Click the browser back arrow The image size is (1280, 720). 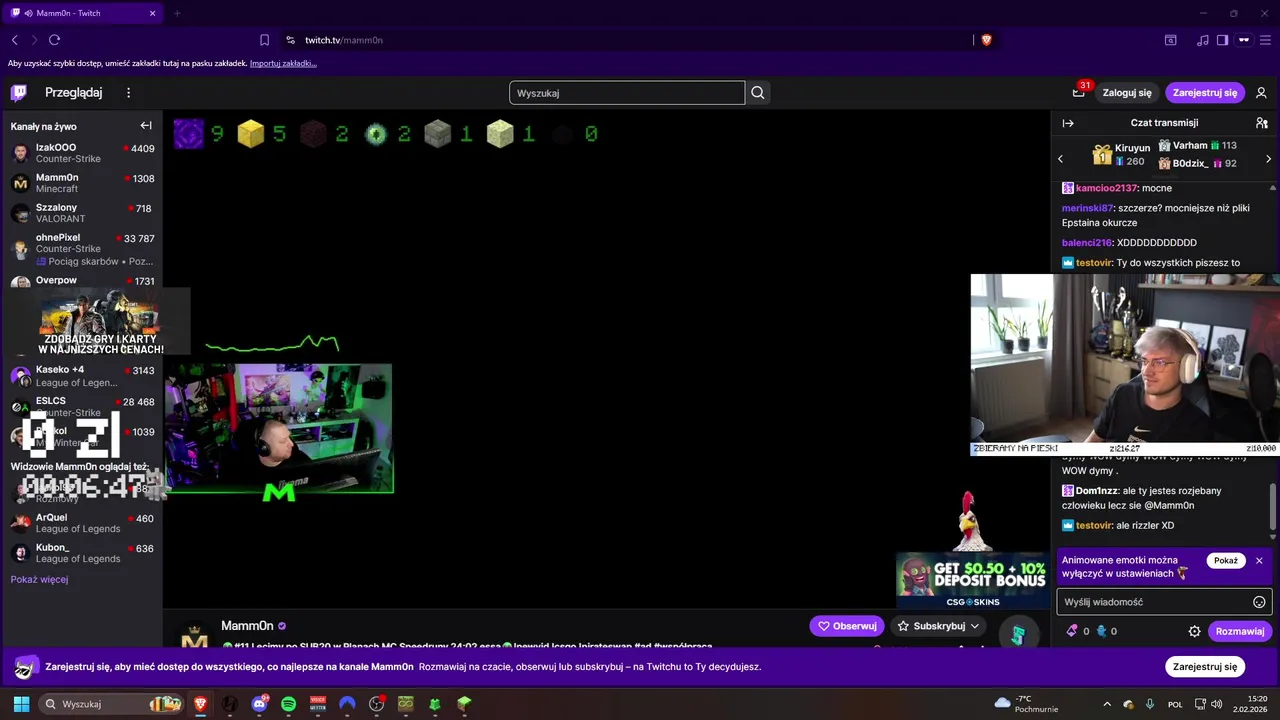[x=15, y=40]
